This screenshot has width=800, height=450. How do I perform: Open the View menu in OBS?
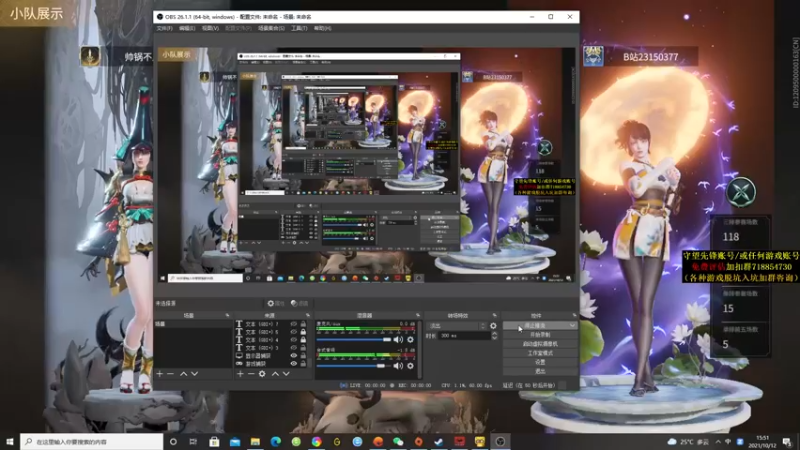tap(210, 29)
